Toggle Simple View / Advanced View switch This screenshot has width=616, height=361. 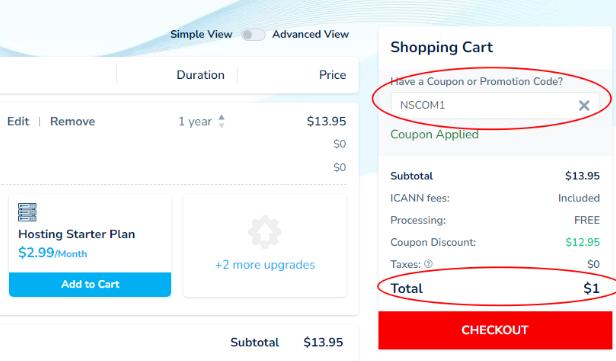click(x=253, y=35)
